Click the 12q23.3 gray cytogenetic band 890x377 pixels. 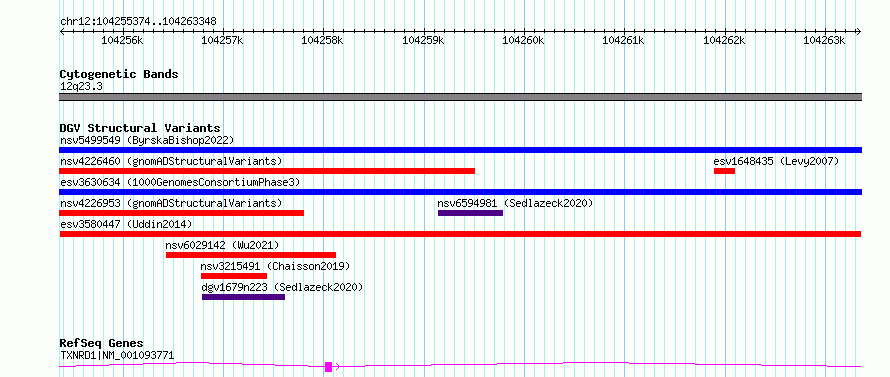460,97
